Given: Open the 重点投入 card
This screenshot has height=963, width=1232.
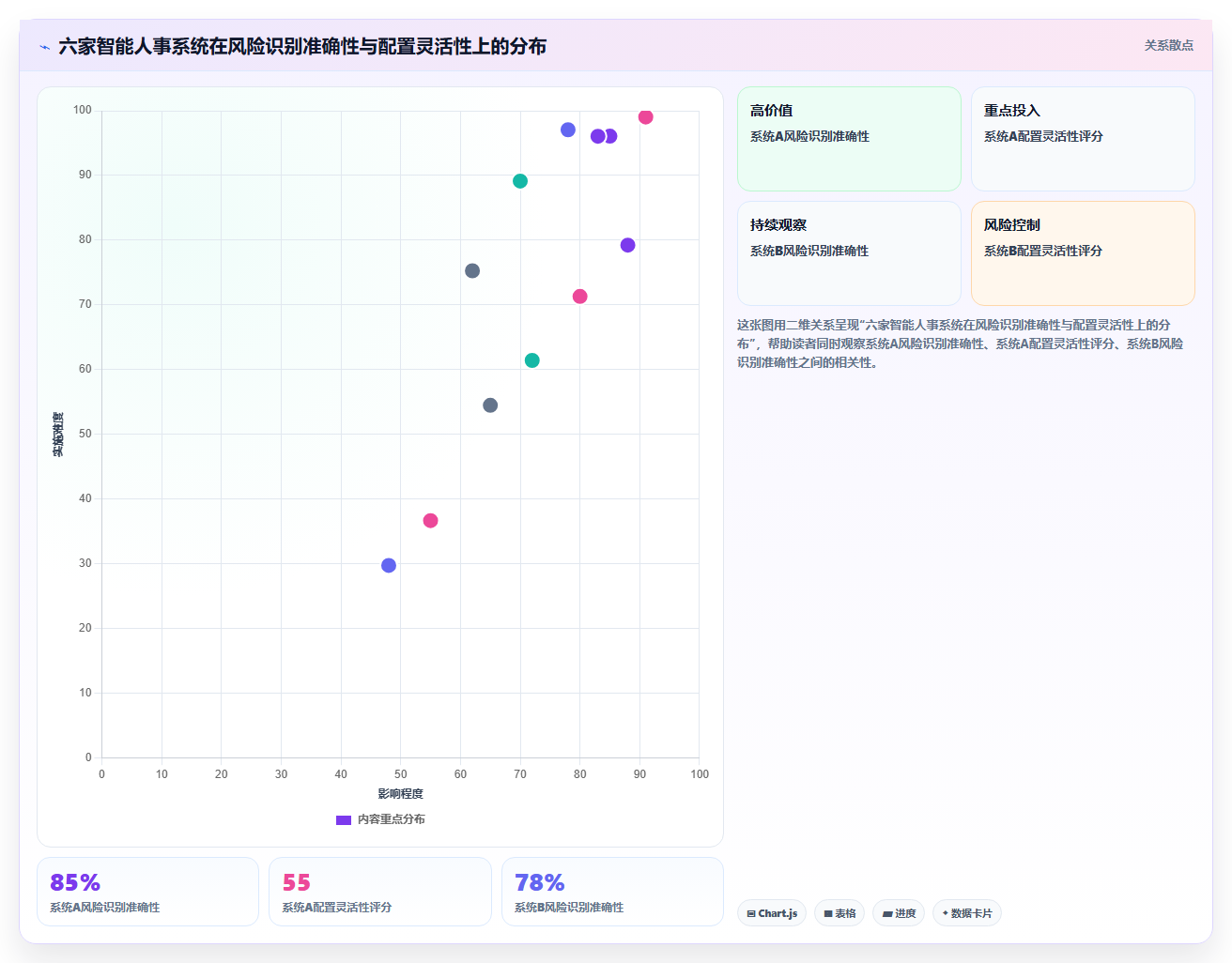Looking at the screenshot, I should pyautogui.click(x=1083, y=139).
